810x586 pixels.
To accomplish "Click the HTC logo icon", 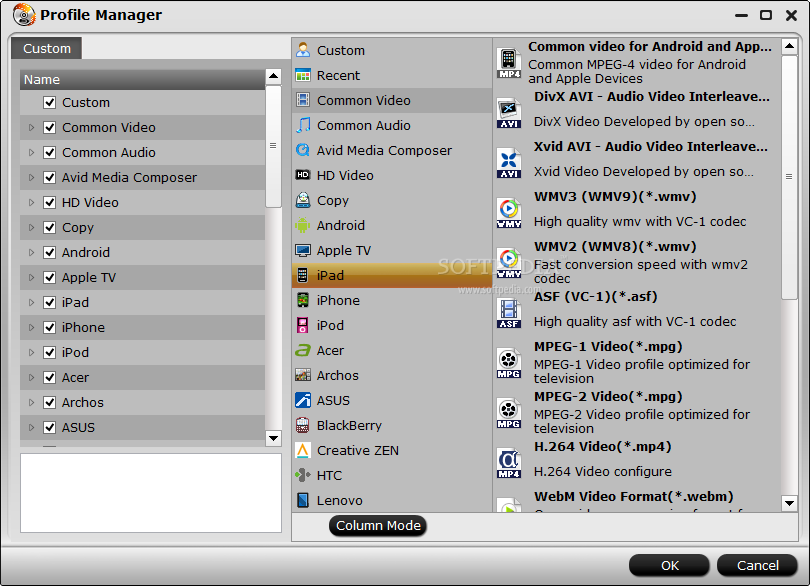I will pyautogui.click(x=303, y=475).
